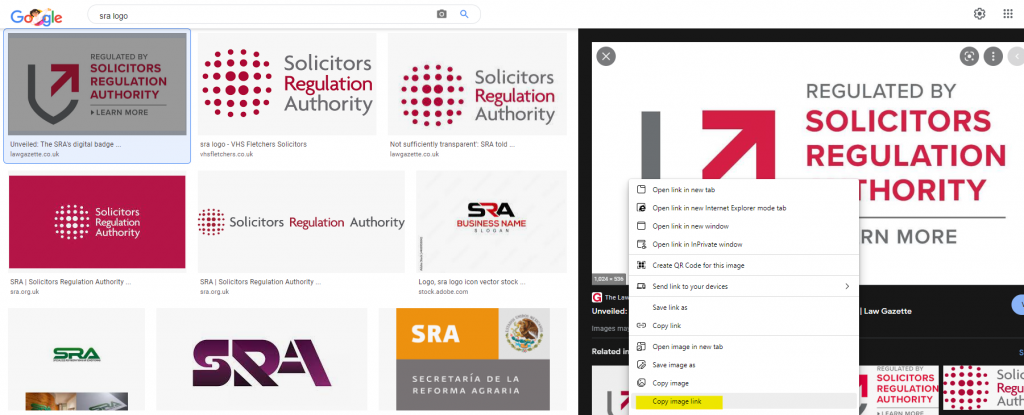Select 'Save image as'
The height and width of the screenshot is (415, 1024).
click(x=743, y=365)
